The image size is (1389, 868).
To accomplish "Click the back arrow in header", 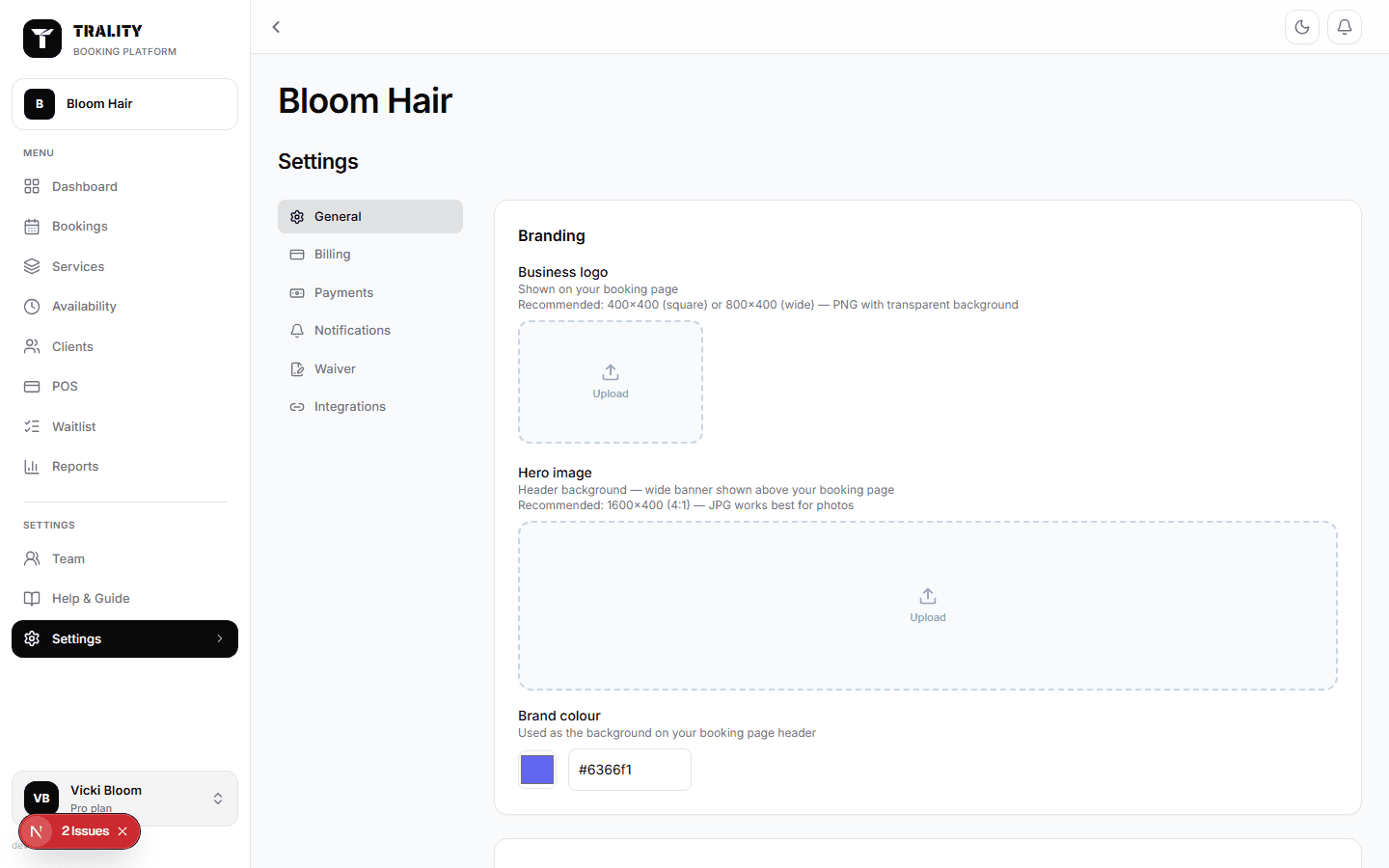I will (x=276, y=27).
